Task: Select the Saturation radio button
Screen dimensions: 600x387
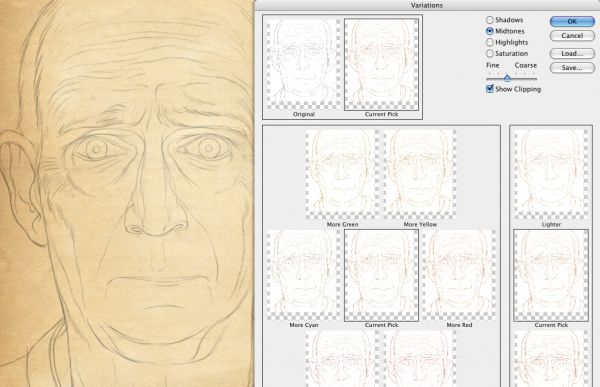Action: (x=489, y=53)
